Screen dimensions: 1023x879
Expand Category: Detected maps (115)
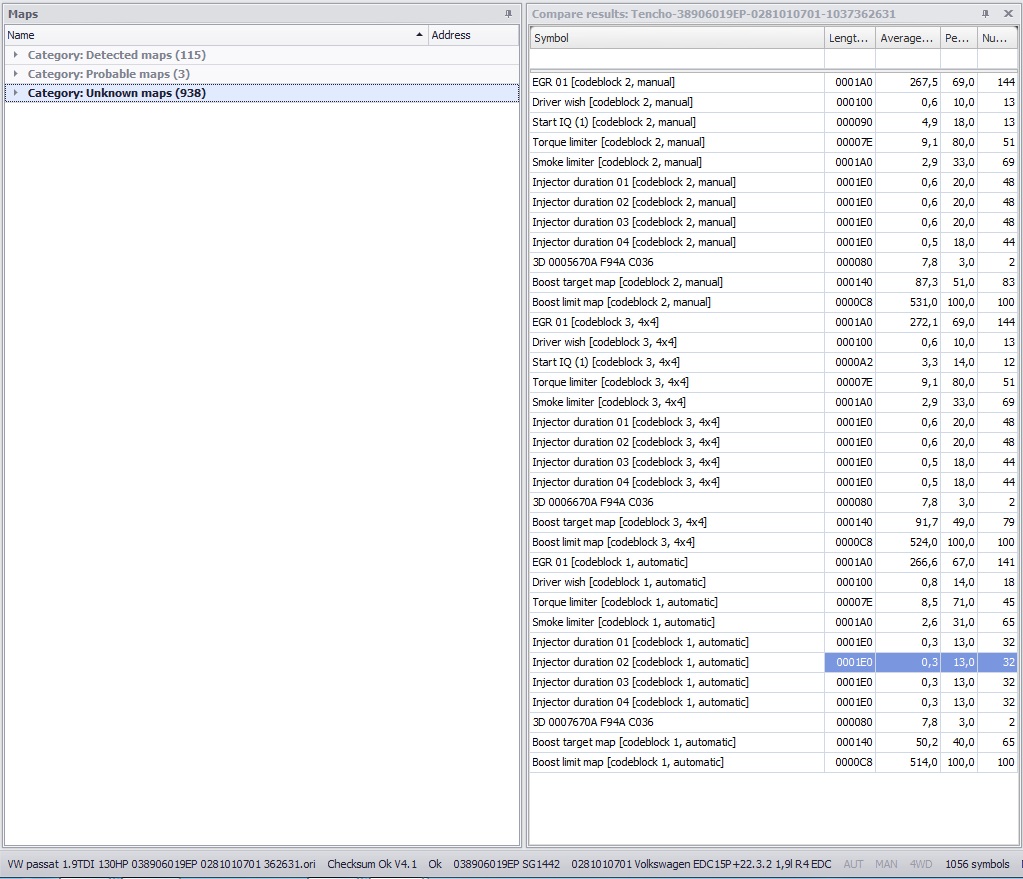click(15, 55)
